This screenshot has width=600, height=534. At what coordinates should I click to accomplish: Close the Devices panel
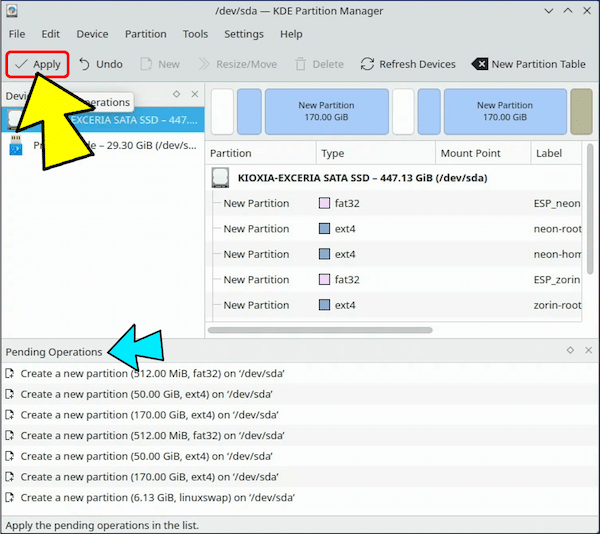point(194,95)
